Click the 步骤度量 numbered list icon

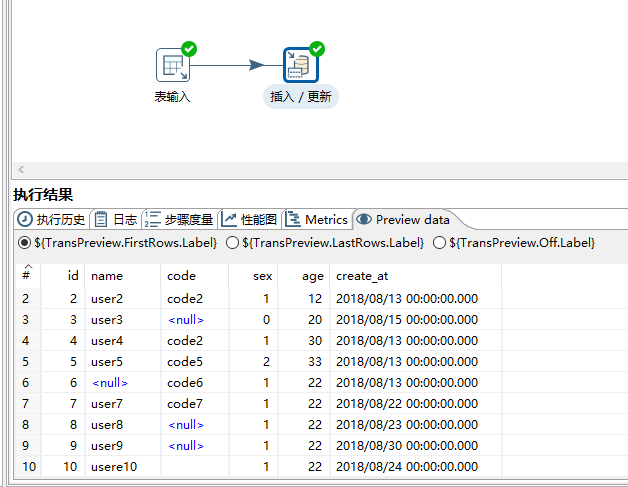click(x=152, y=219)
